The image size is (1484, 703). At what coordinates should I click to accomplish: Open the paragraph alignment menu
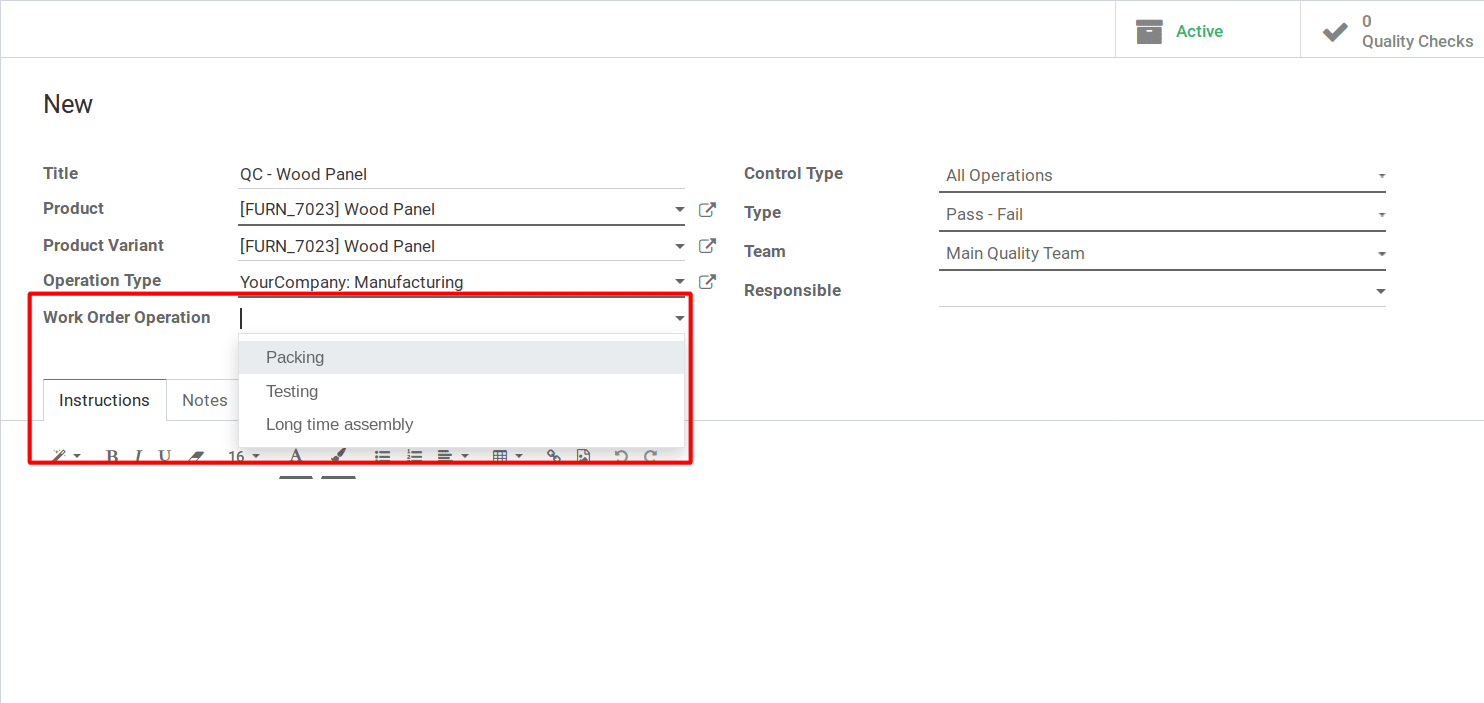(x=452, y=456)
